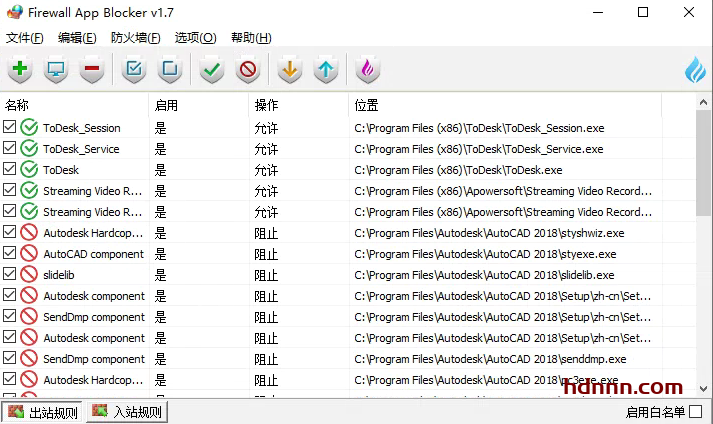The image size is (713, 424).
Task: Toggle the ToDesk_Session rule checkbox
Action: pos(10,126)
